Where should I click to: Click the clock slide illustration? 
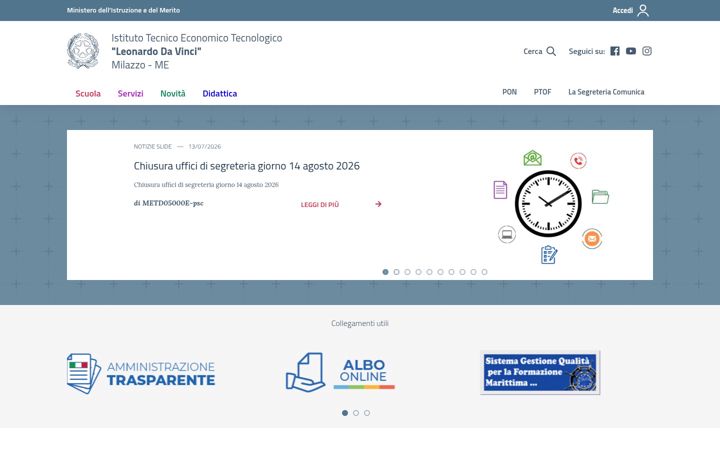tap(551, 207)
